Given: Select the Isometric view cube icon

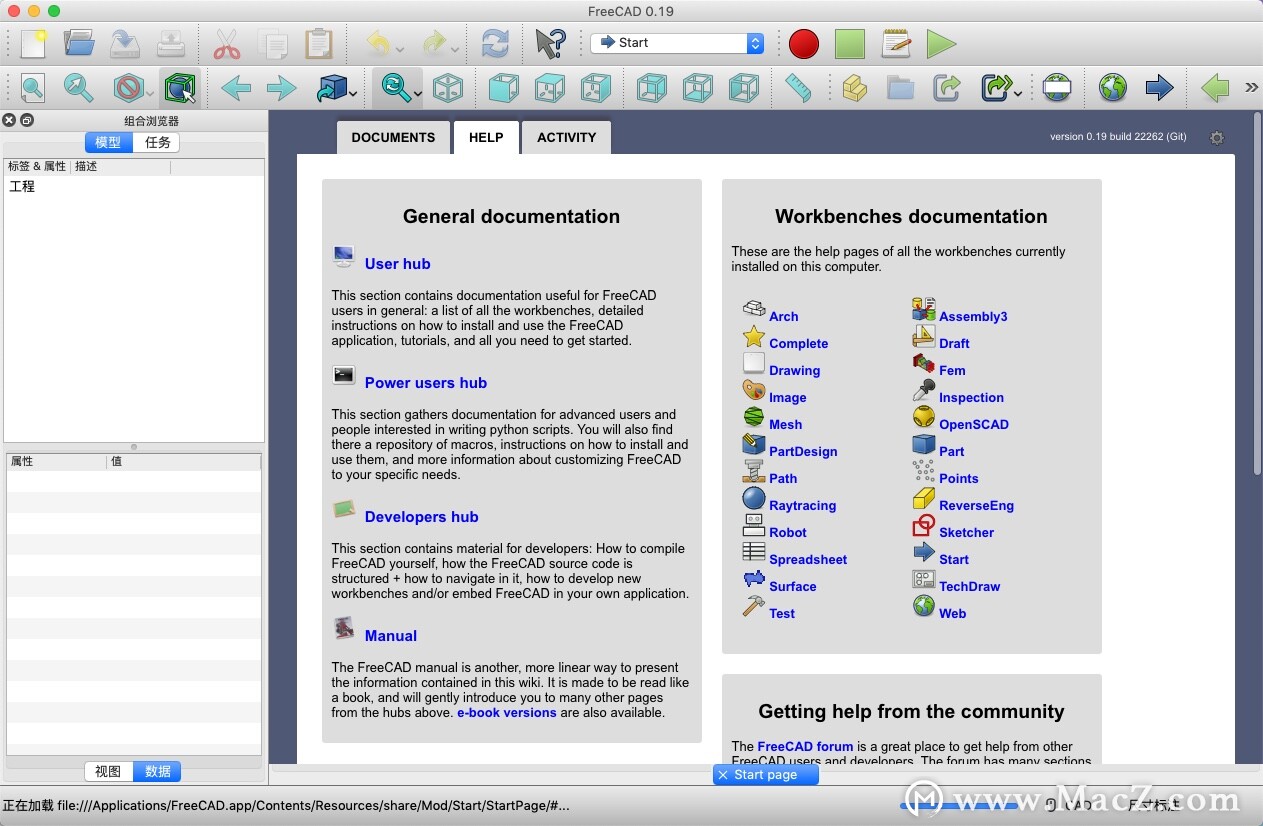Looking at the screenshot, I should 448,88.
